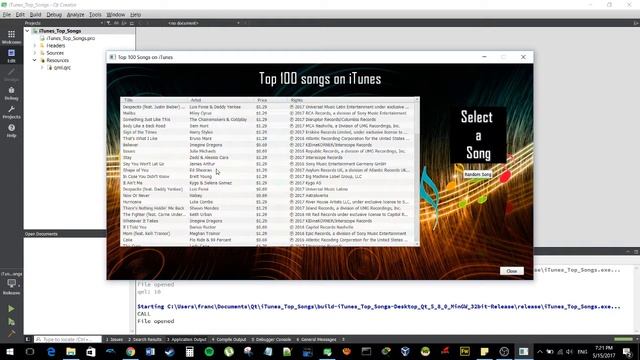Click the green Run button
The width and height of the screenshot is (640, 360).
11,309
